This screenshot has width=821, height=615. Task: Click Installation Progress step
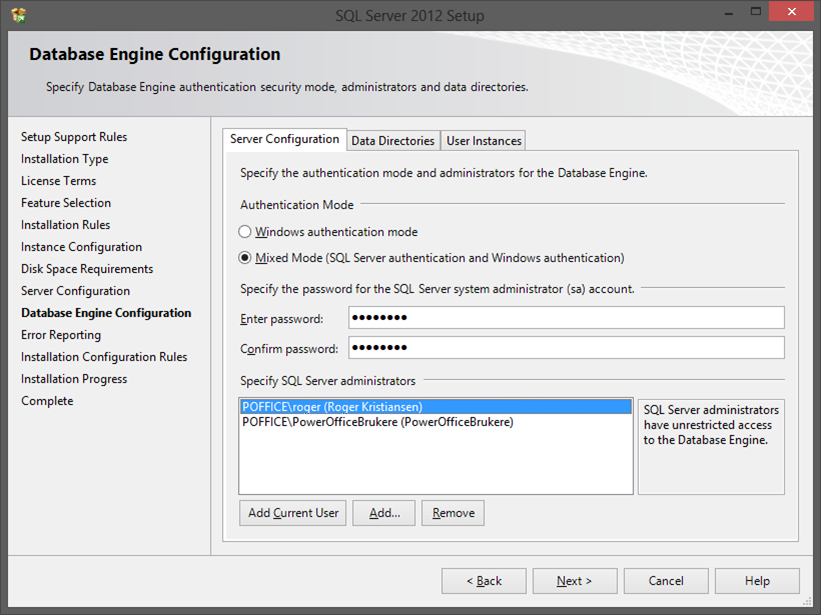74,378
